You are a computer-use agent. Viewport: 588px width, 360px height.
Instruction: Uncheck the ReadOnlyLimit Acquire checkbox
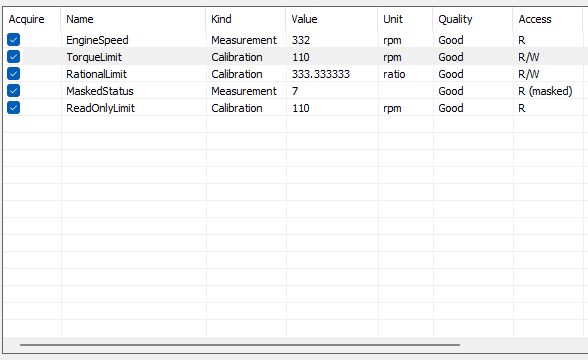click(14, 108)
